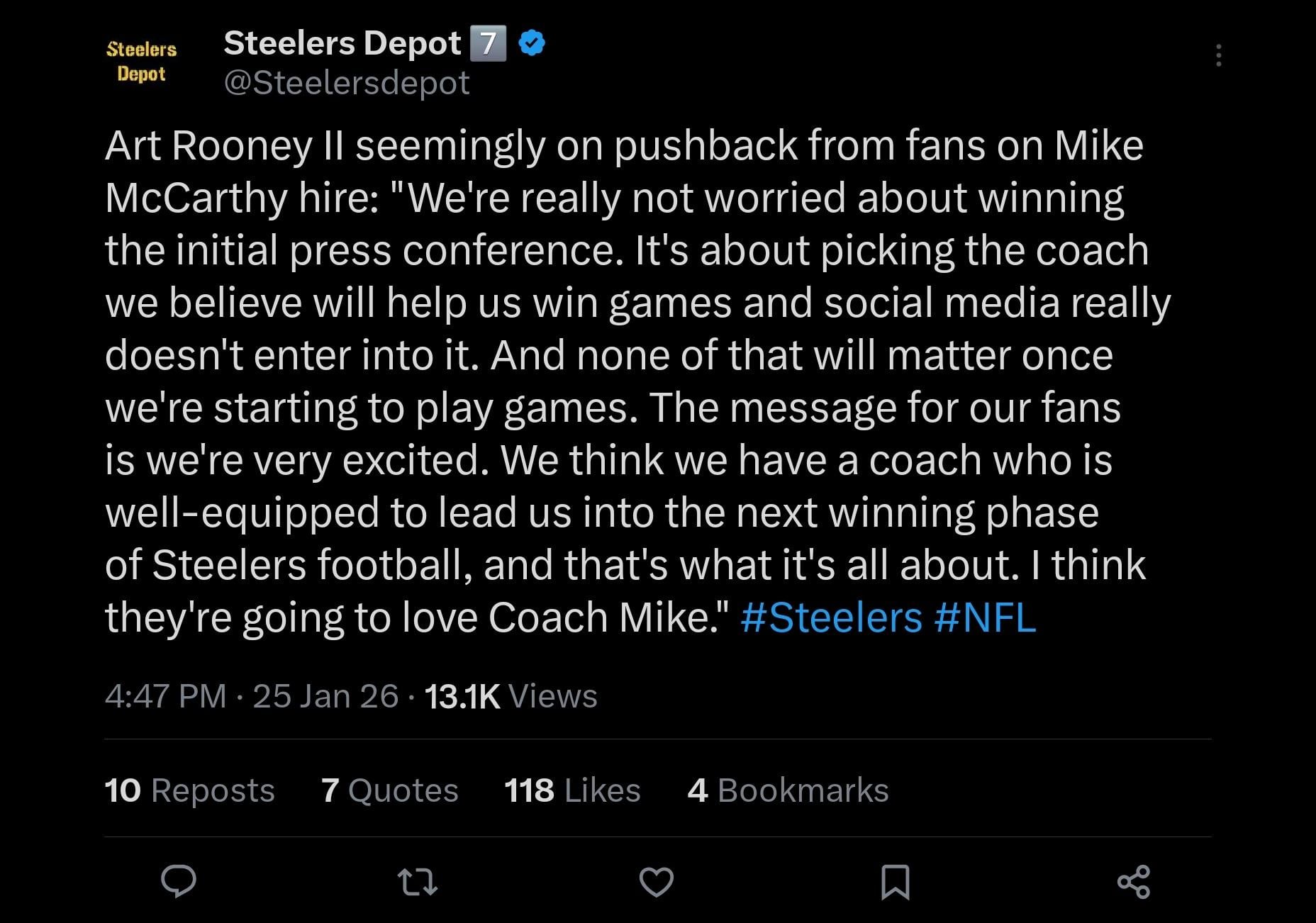The image size is (1316, 923).
Task: Open the #Steelers hashtag
Action: click(830, 617)
